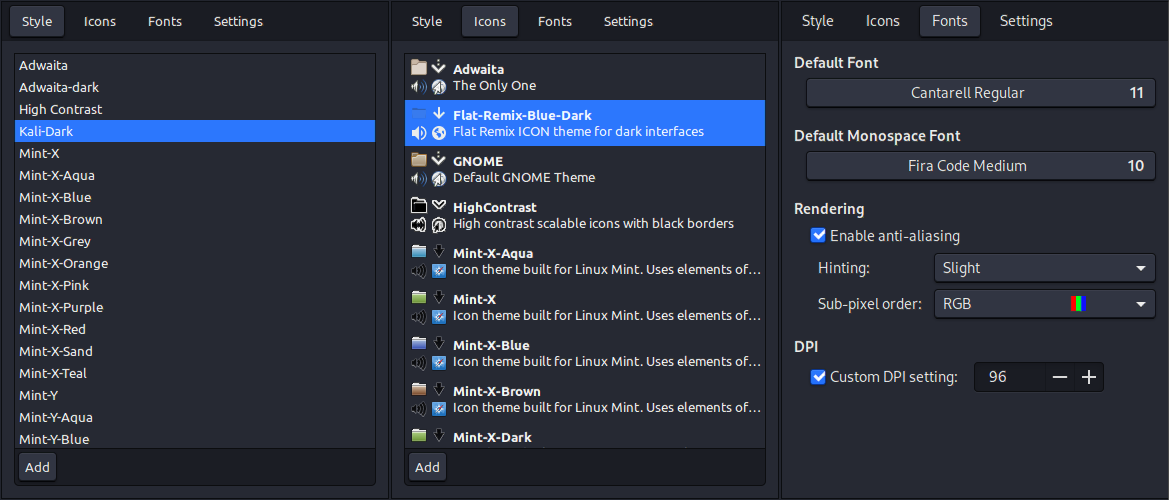This screenshot has height=500, width=1169.
Task: Toggle Custom DPI setting checkbox
Action: [819, 377]
